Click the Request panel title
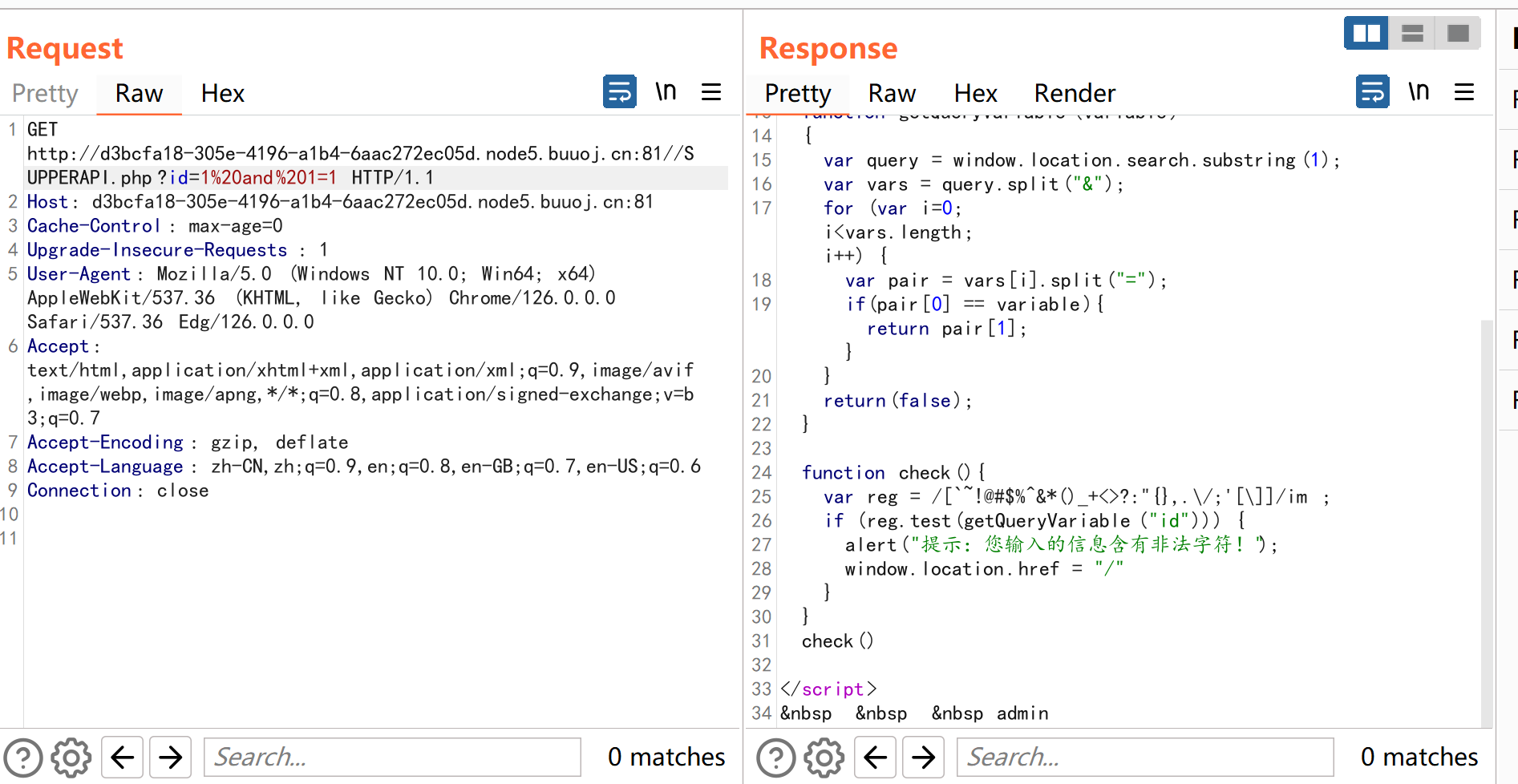This screenshot has height=784, width=1518. pos(65,48)
